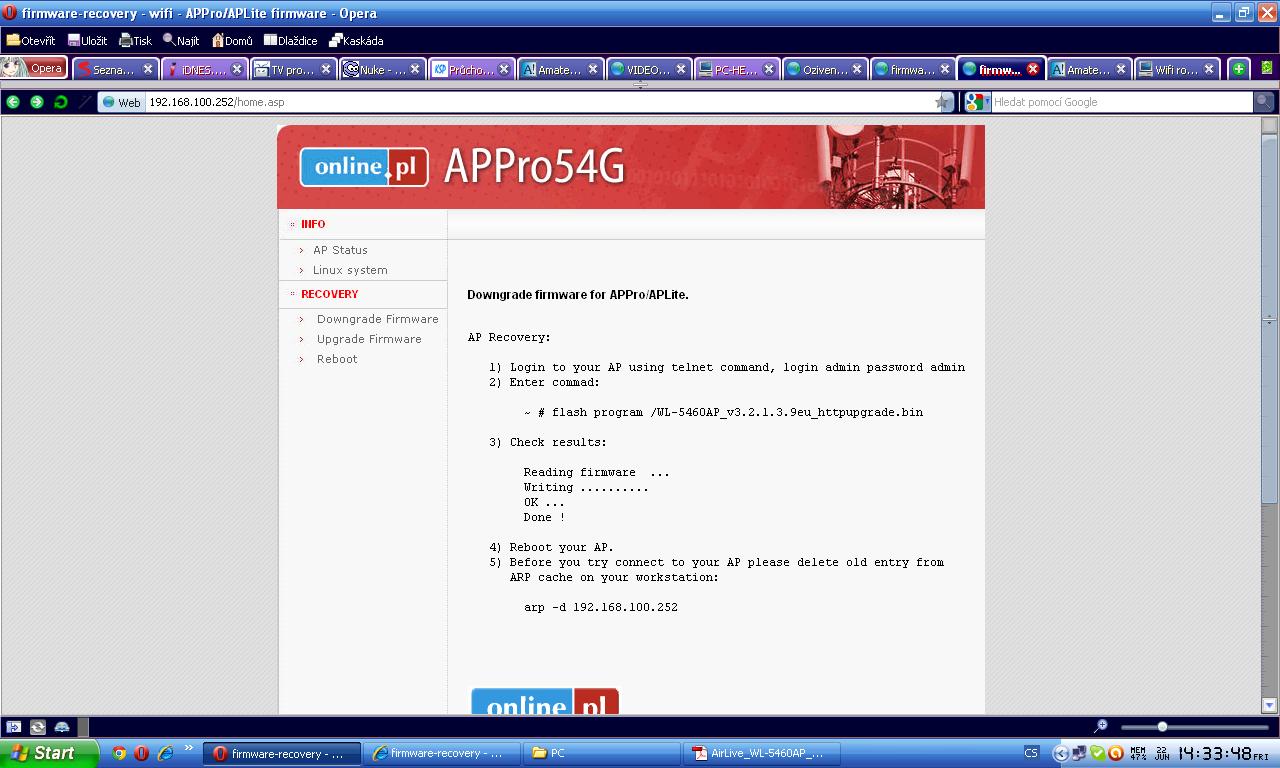Open AP Status page
1280x768 pixels.
click(340, 250)
